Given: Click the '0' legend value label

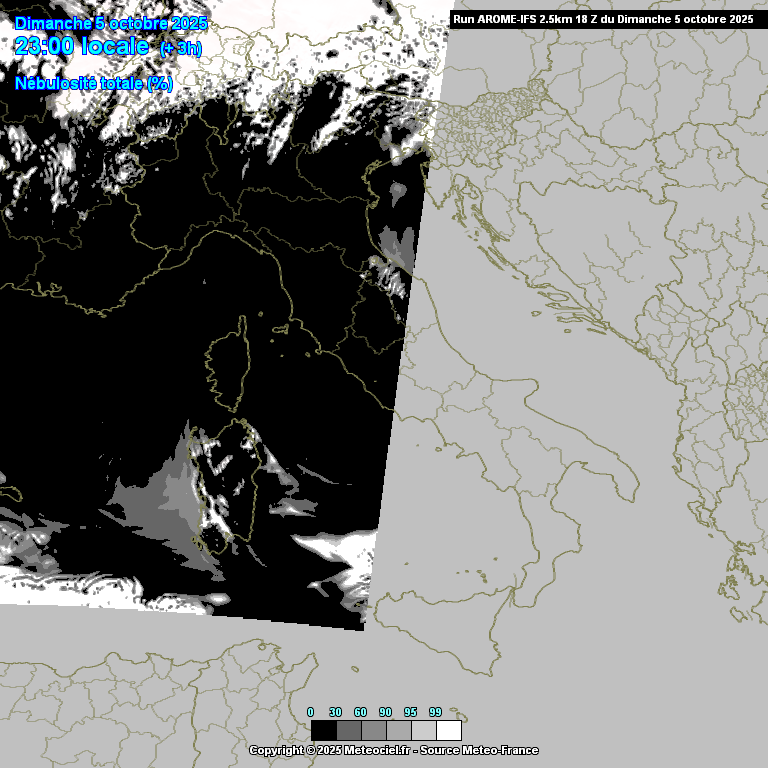Looking at the screenshot, I should pos(310,712).
